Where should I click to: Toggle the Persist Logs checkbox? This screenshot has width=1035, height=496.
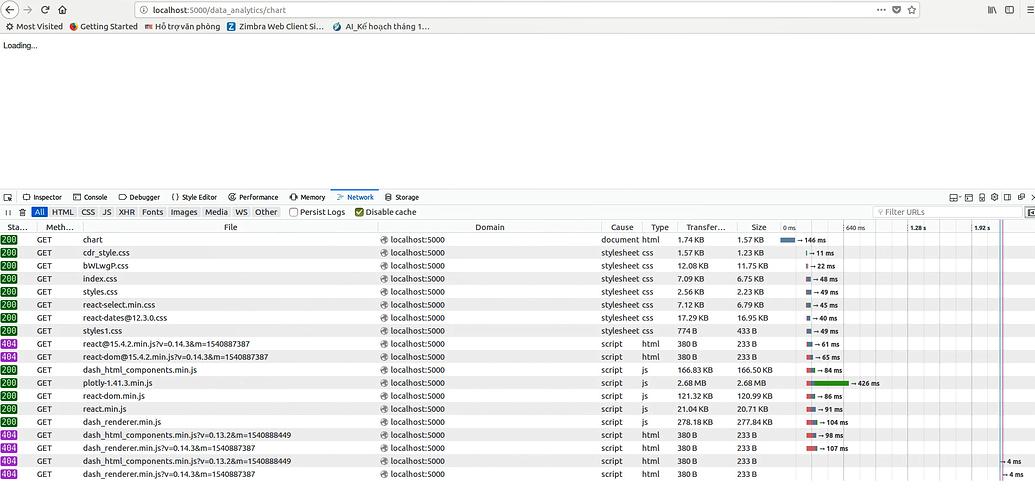point(294,213)
